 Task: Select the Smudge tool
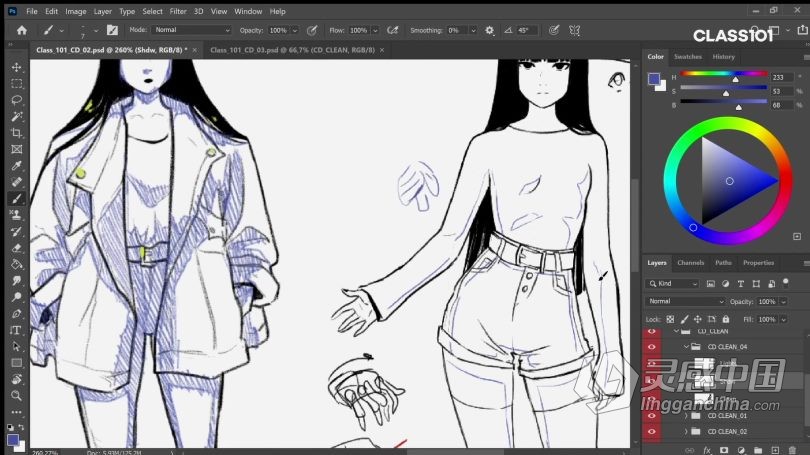tap(17, 281)
